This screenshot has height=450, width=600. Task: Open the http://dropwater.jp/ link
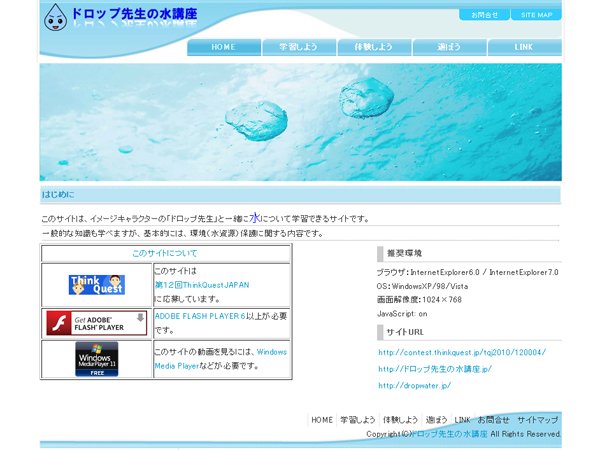point(414,385)
